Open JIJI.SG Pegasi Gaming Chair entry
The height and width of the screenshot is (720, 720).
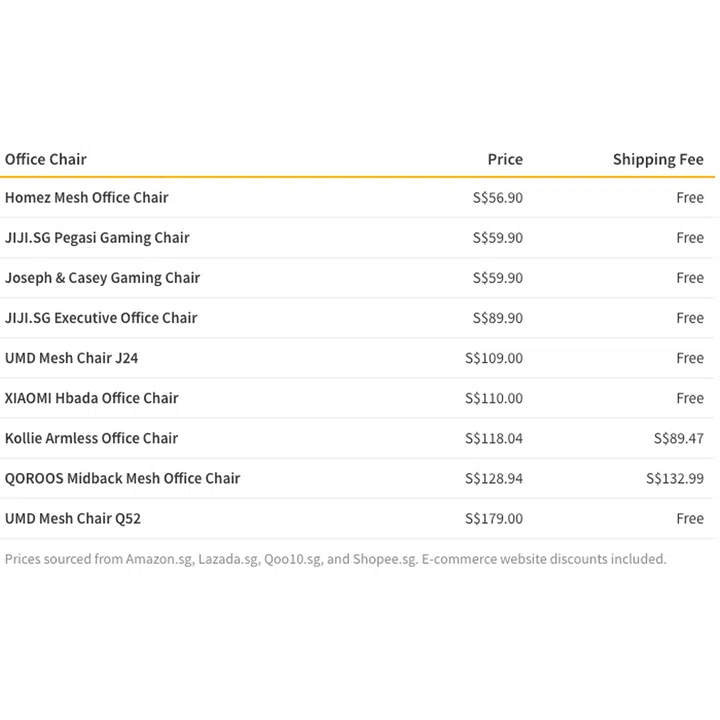coord(97,238)
